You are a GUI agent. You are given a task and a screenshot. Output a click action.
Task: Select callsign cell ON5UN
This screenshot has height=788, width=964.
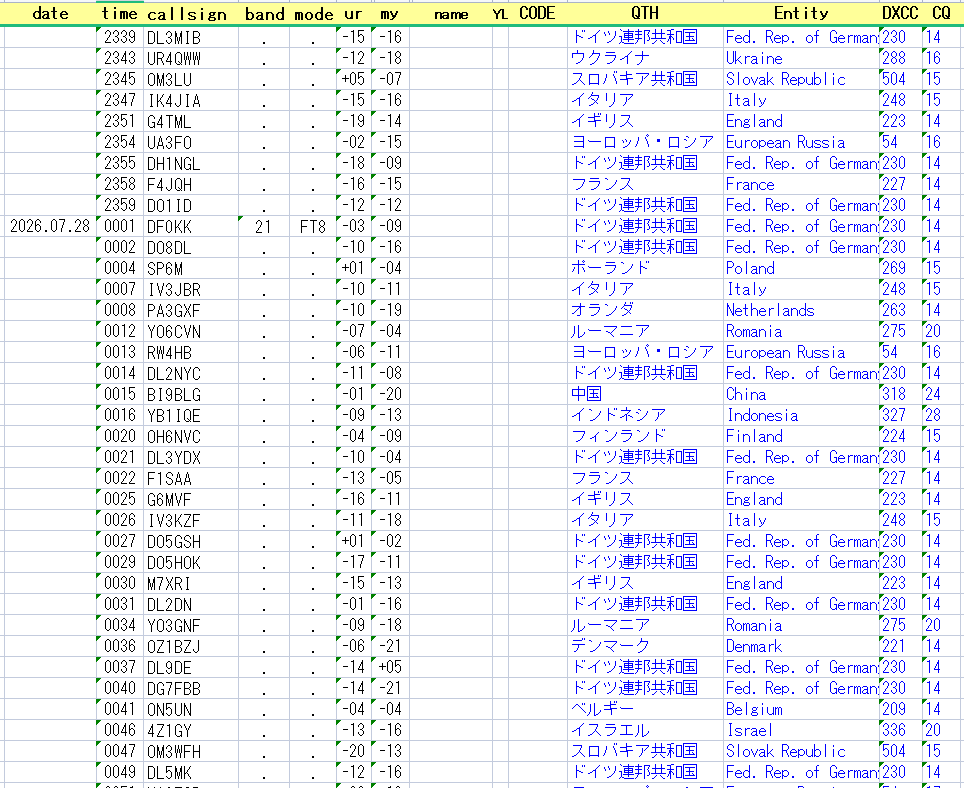(x=191, y=709)
